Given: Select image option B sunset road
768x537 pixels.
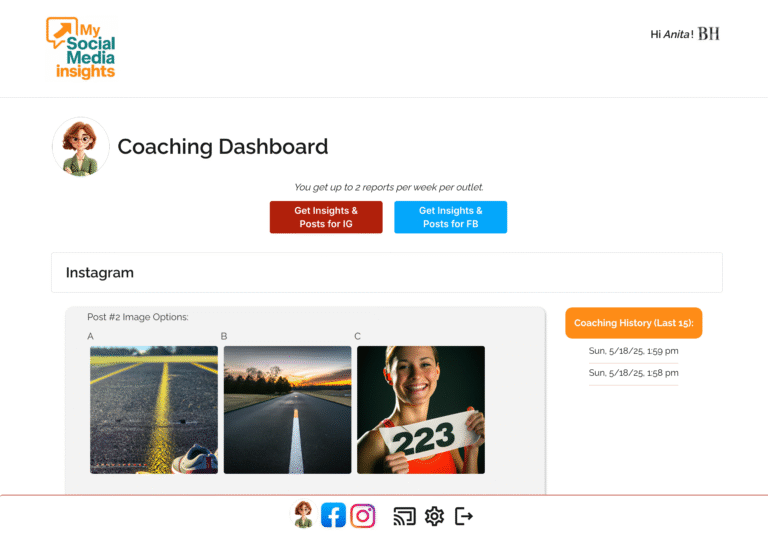Looking at the screenshot, I should coord(288,410).
